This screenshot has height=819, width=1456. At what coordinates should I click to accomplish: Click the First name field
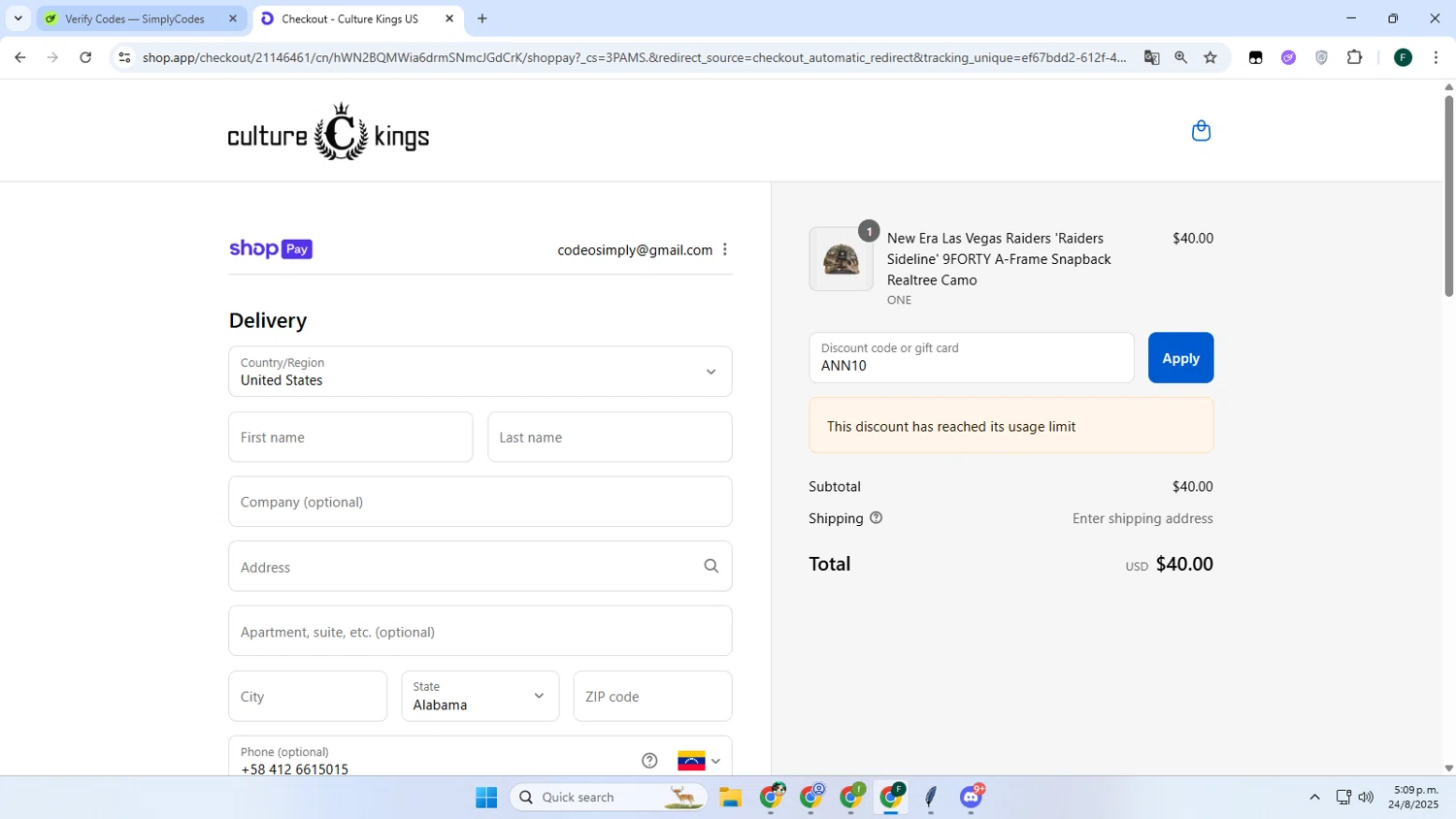[x=350, y=437]
